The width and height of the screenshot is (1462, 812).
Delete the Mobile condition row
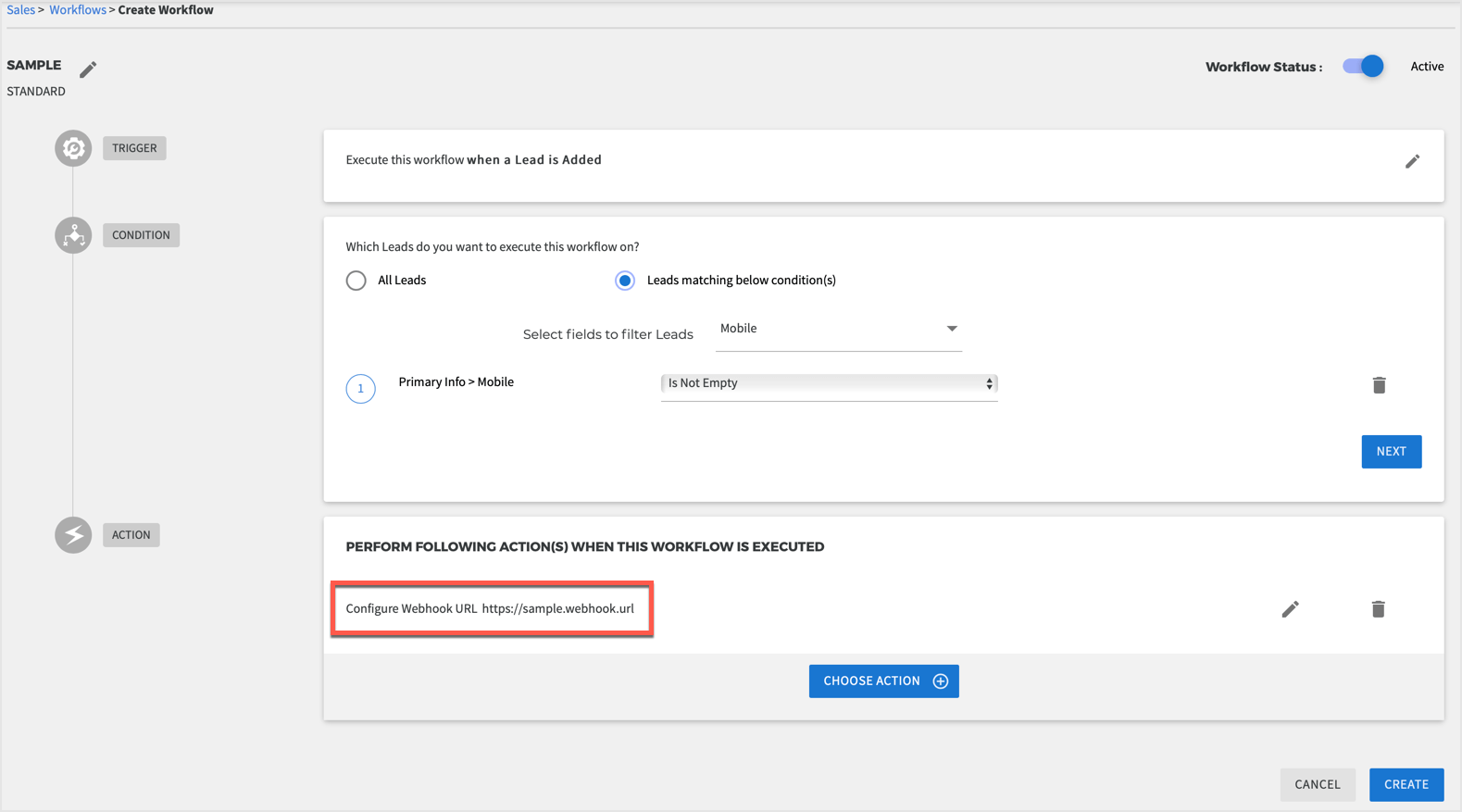(x=1379, y=385)
